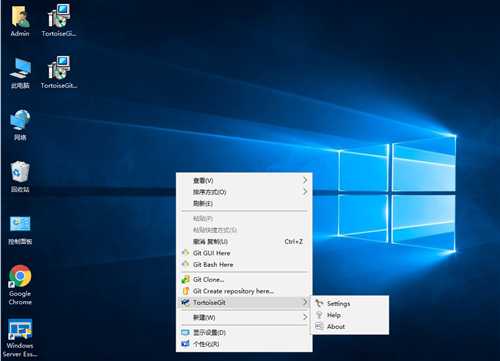Screen dimensions: 500x361
Task: Click the personalize icon in context menu
Action: point(186,344)
